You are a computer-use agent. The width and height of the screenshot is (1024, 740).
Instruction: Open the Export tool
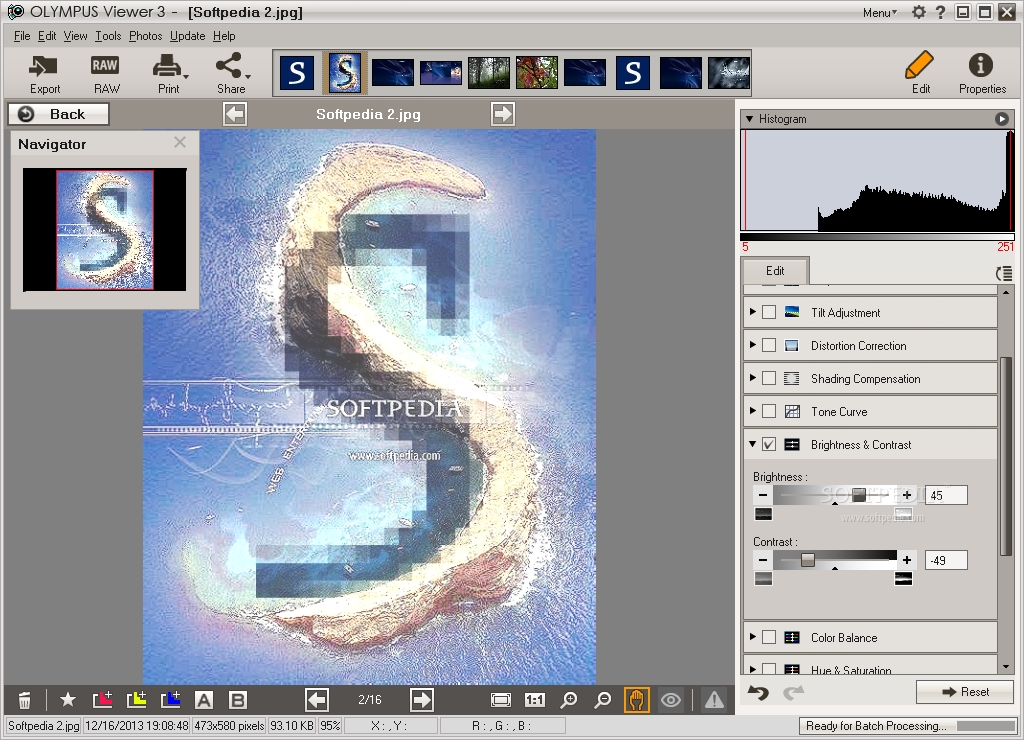(44, 74)
